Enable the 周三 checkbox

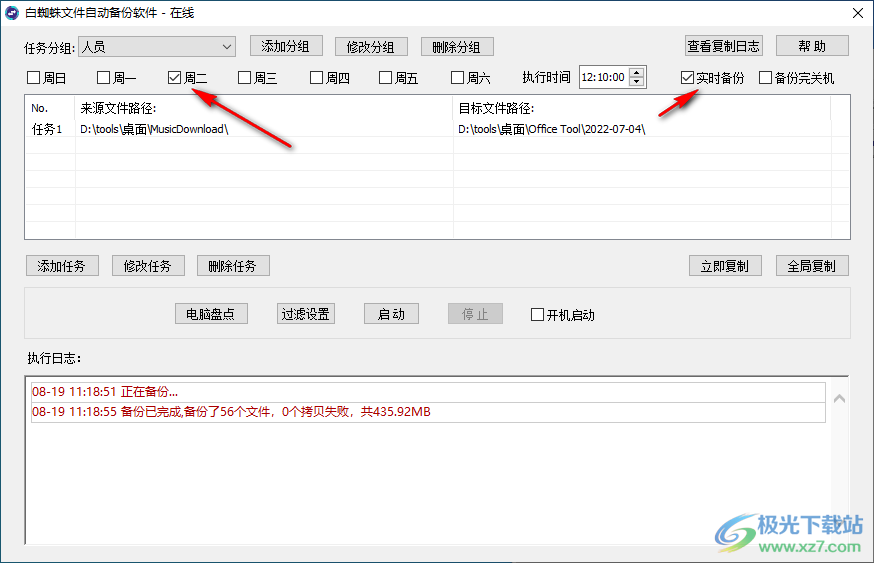tap(244, 77)
